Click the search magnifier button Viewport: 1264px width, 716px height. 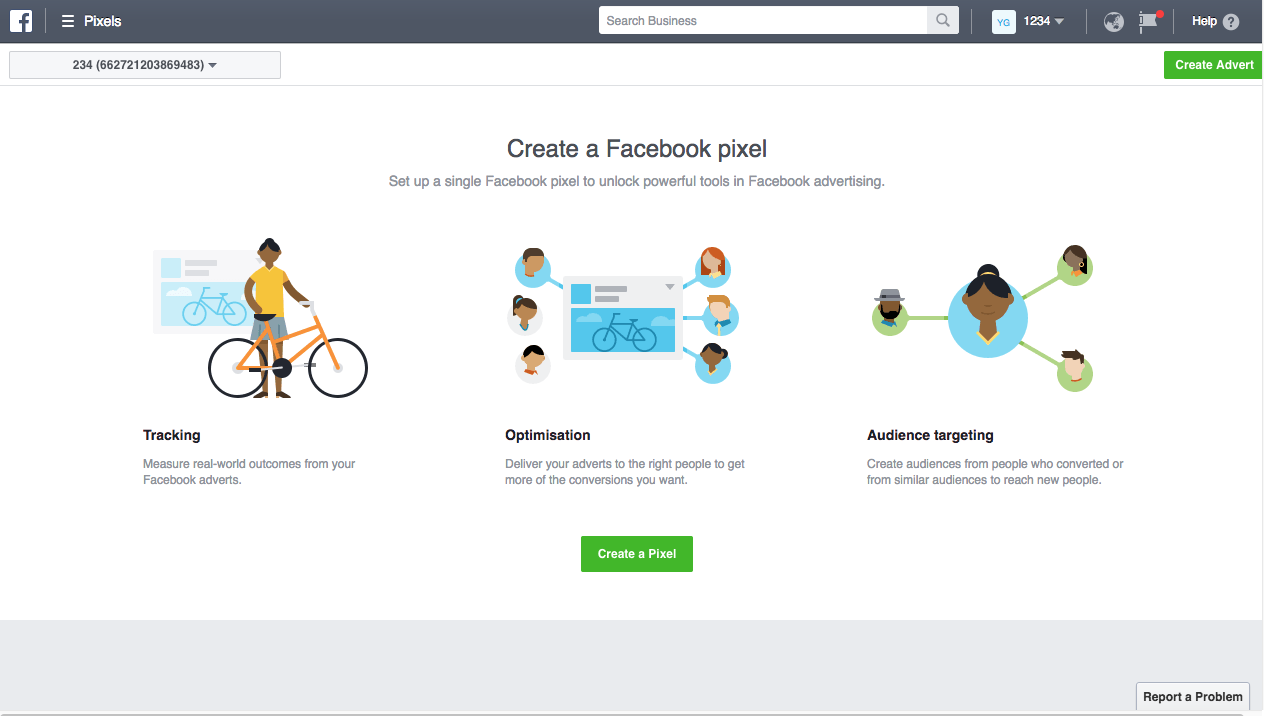click(x=943, y=21)
